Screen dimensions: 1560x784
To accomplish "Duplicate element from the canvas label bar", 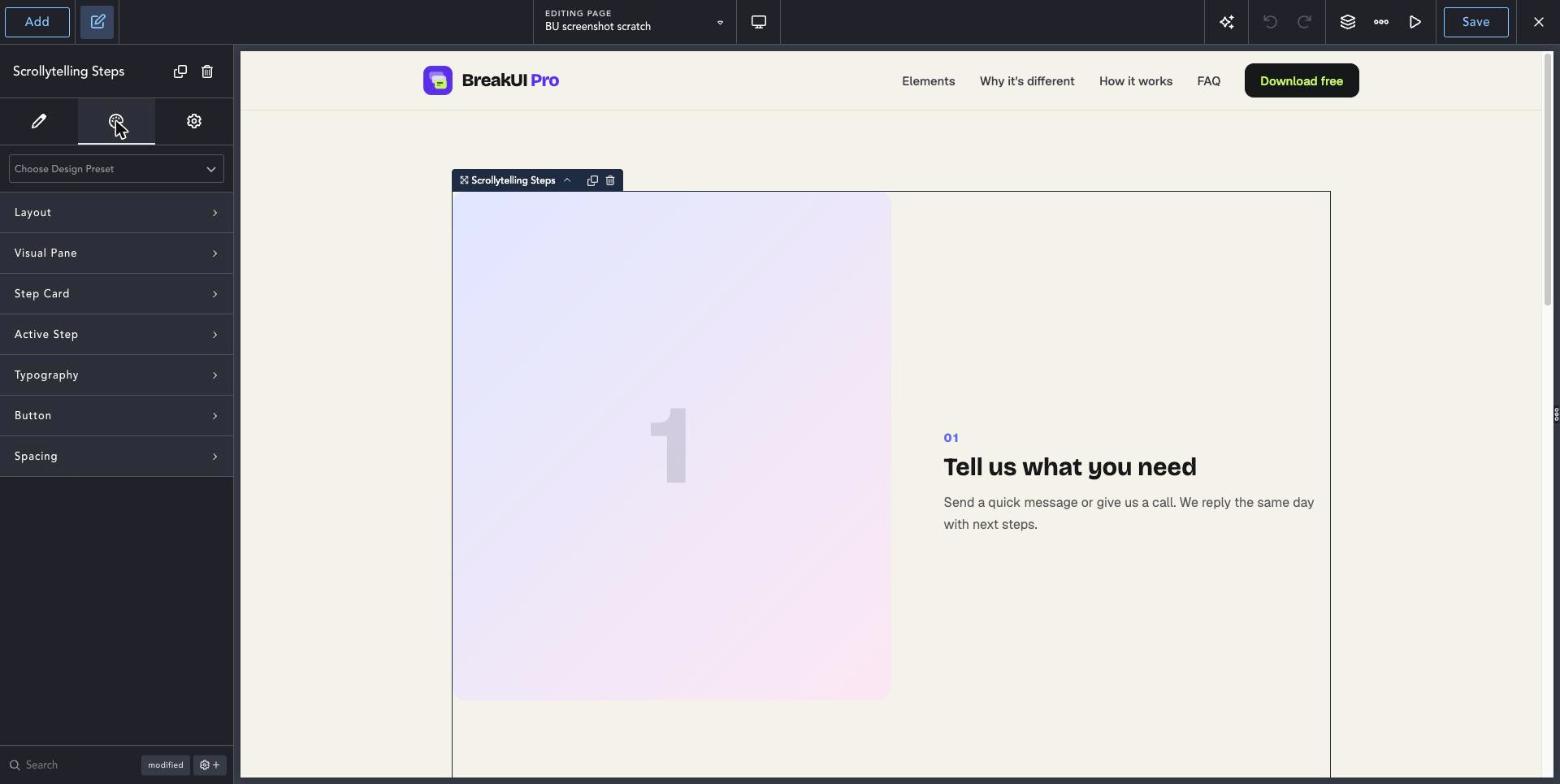I will coord(592,181).
